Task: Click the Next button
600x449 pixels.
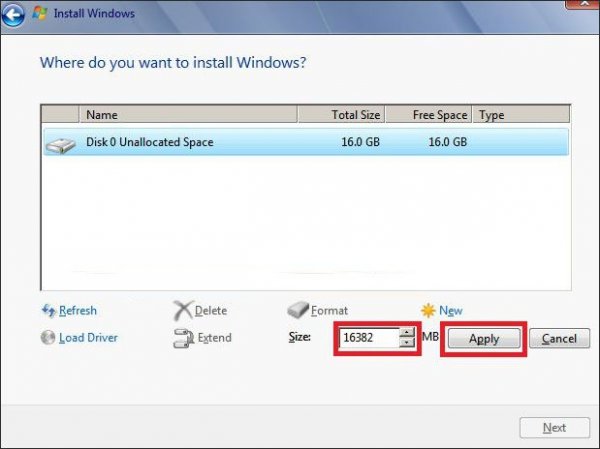Action: 554,428
